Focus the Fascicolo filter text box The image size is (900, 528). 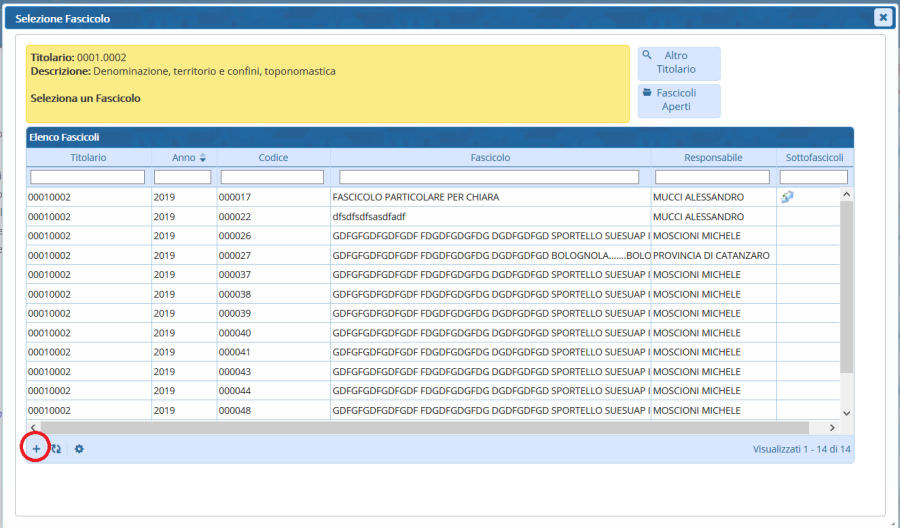pyautogui.click(x=490, y=177)
